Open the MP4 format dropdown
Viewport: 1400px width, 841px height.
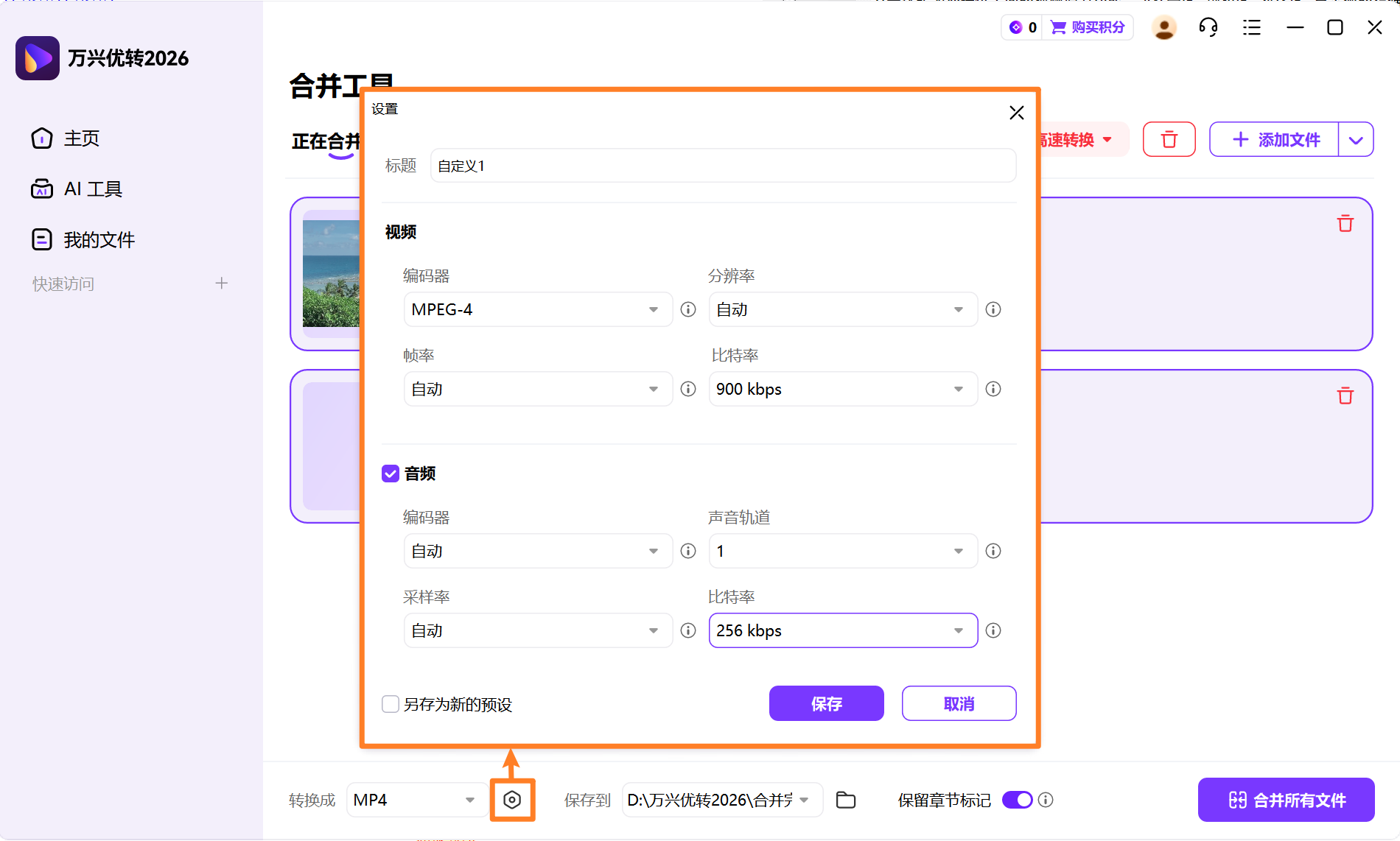[x=416, y=799]
